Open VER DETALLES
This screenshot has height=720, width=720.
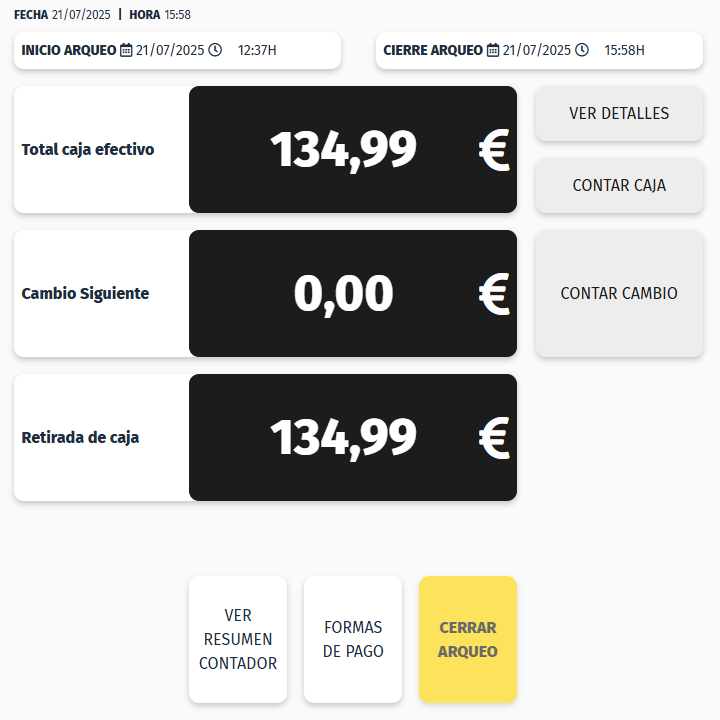[619, 114]
